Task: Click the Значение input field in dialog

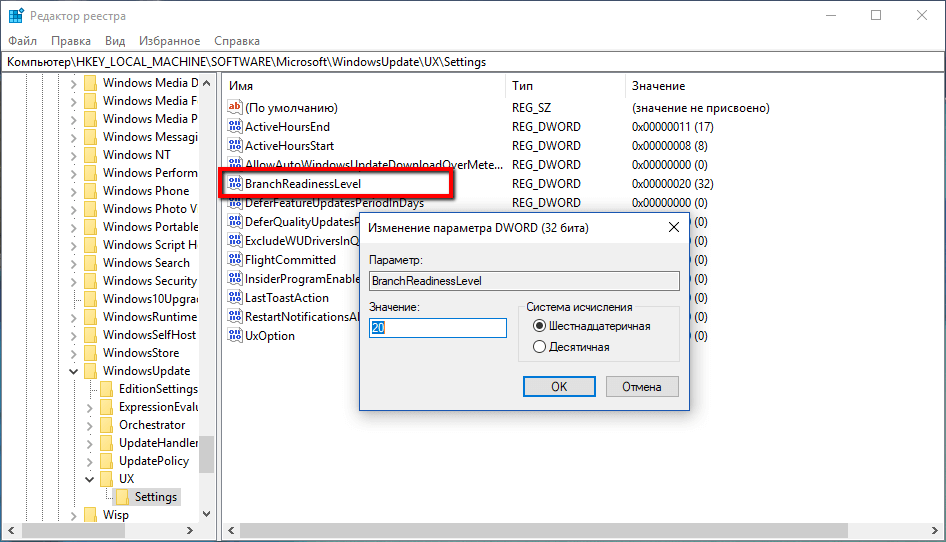Action: (438, 328)
